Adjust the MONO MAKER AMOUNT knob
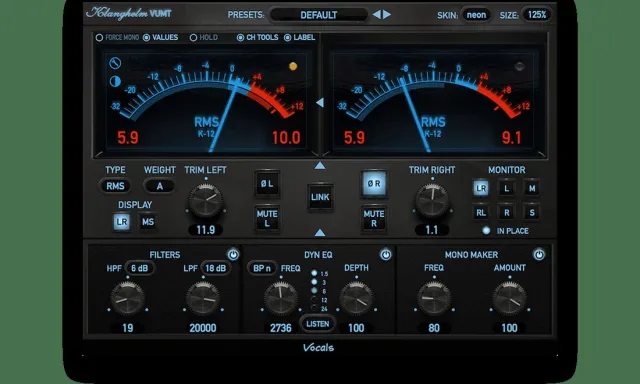Viewport: 640px width, 384px height. [509, 298]
